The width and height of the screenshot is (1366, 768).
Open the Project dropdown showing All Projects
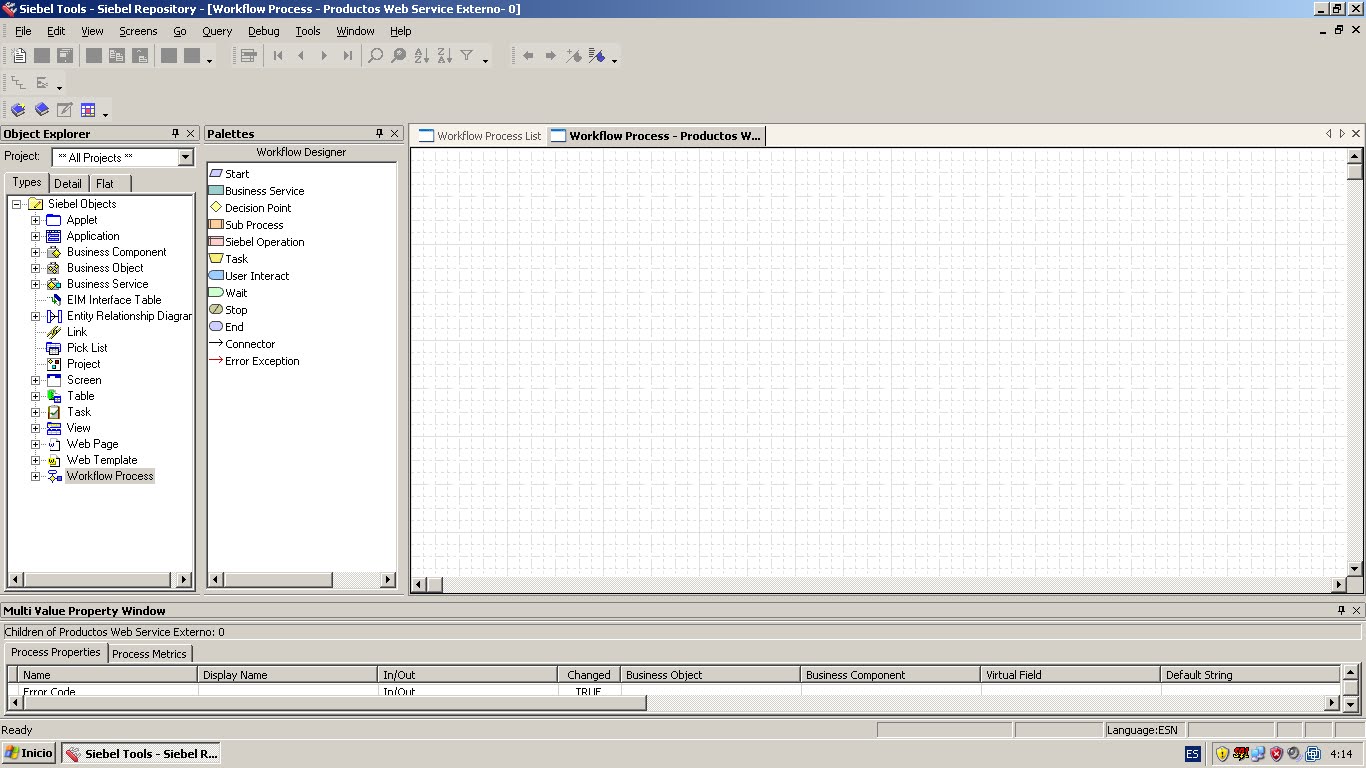pos(184,157)
